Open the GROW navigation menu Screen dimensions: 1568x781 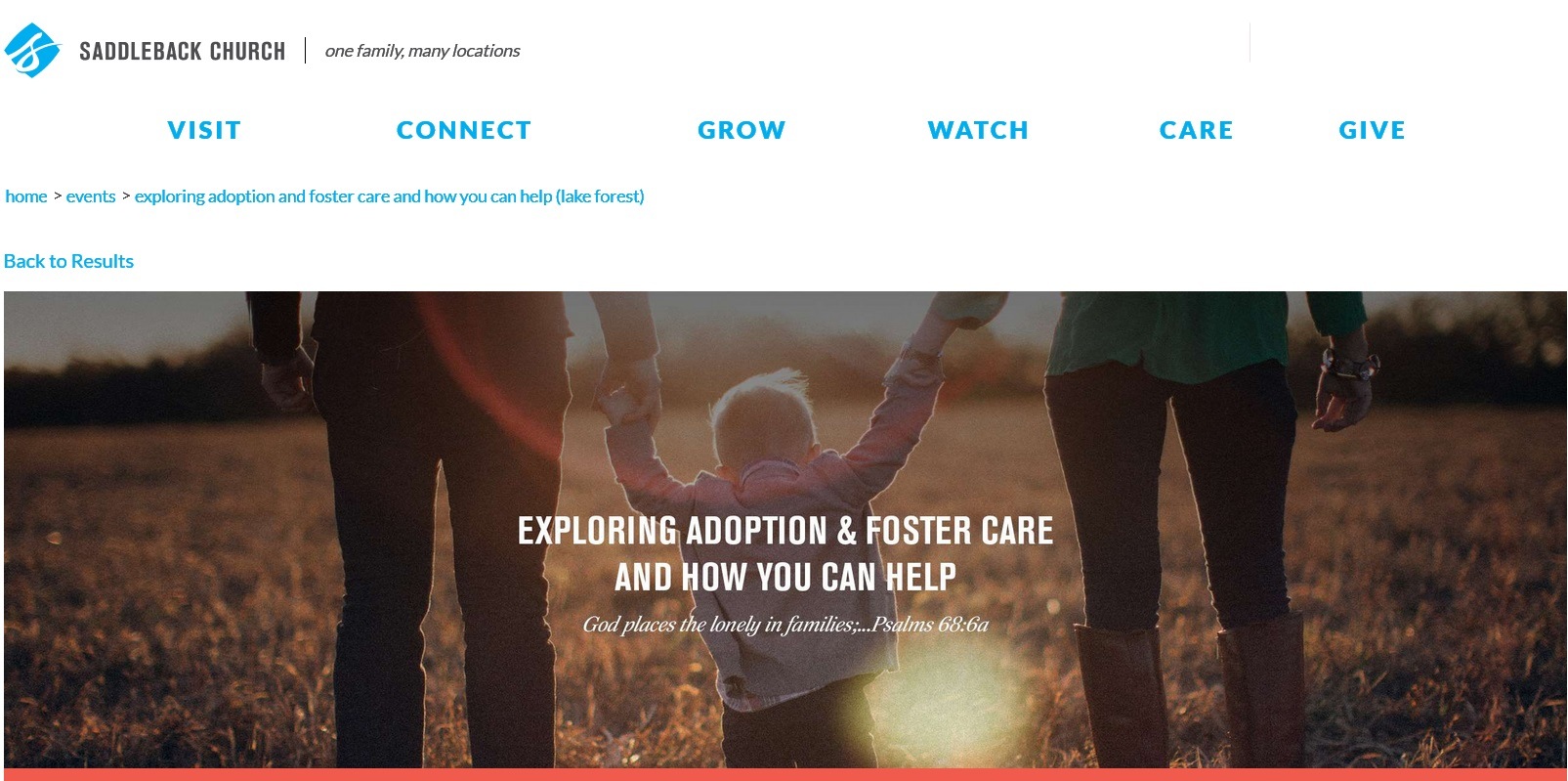742,130
